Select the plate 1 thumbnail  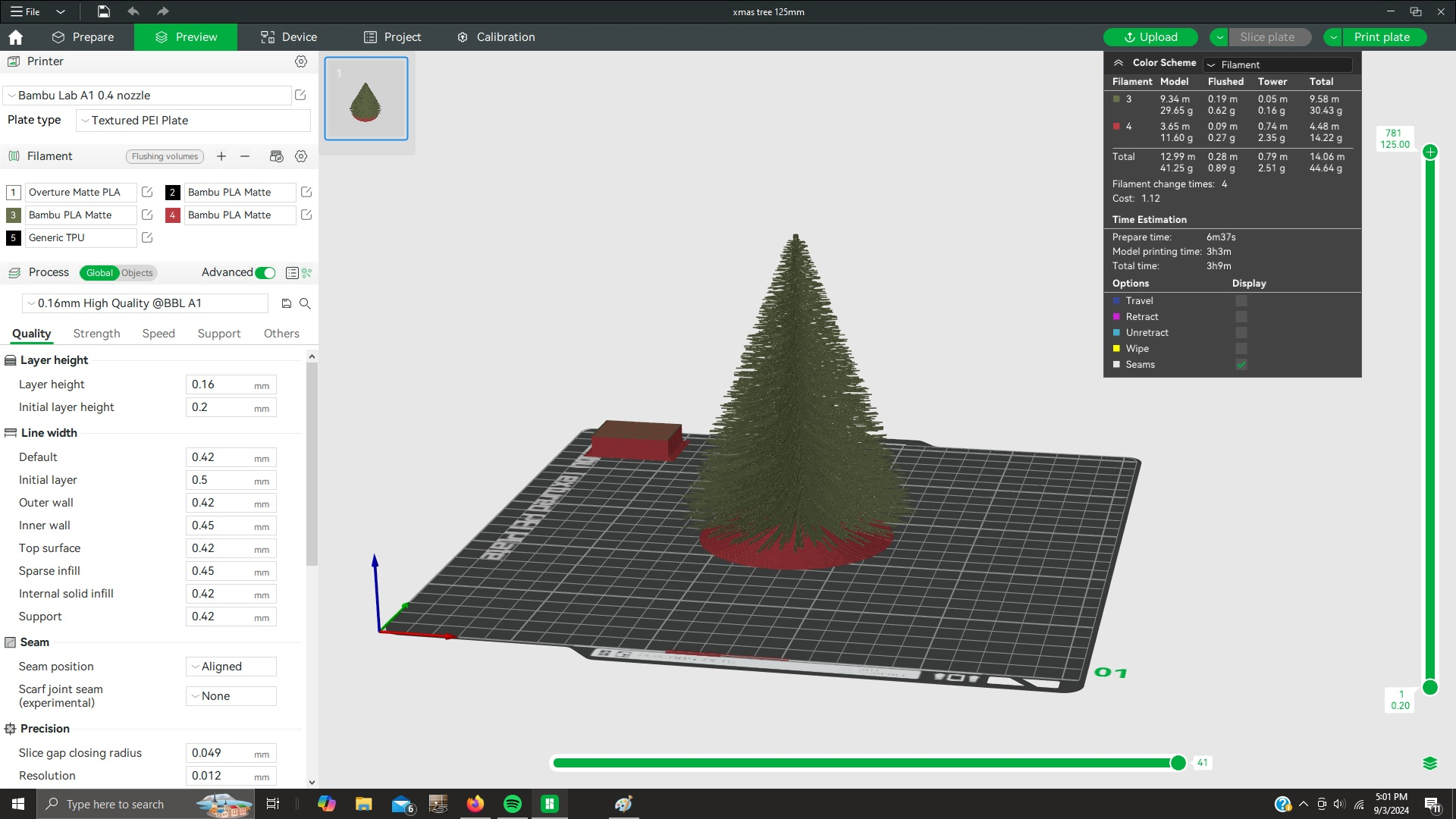[x=366, y=99]
